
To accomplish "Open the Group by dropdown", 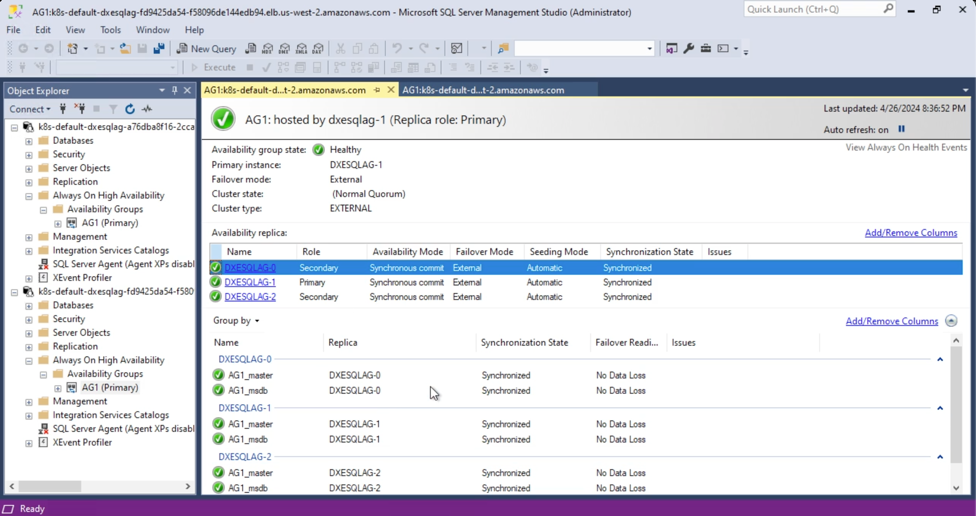I will [x=236, y=321].
